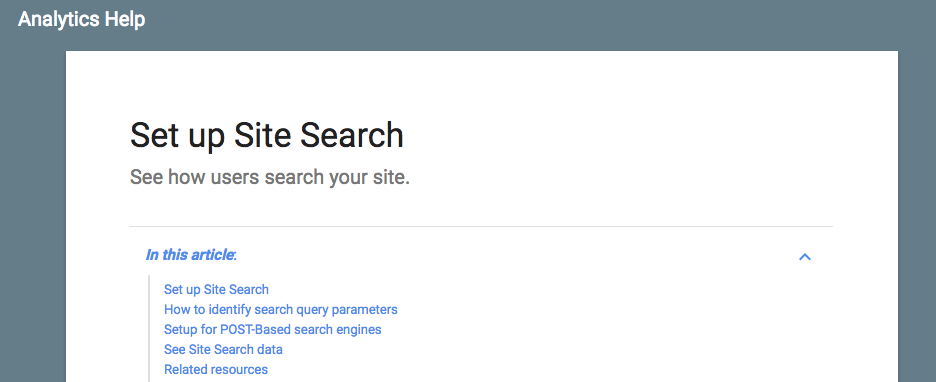Viewport: 936px width, 382px height.
Task: Click empty row space between In this article and chevron
Action: [513, 256]
